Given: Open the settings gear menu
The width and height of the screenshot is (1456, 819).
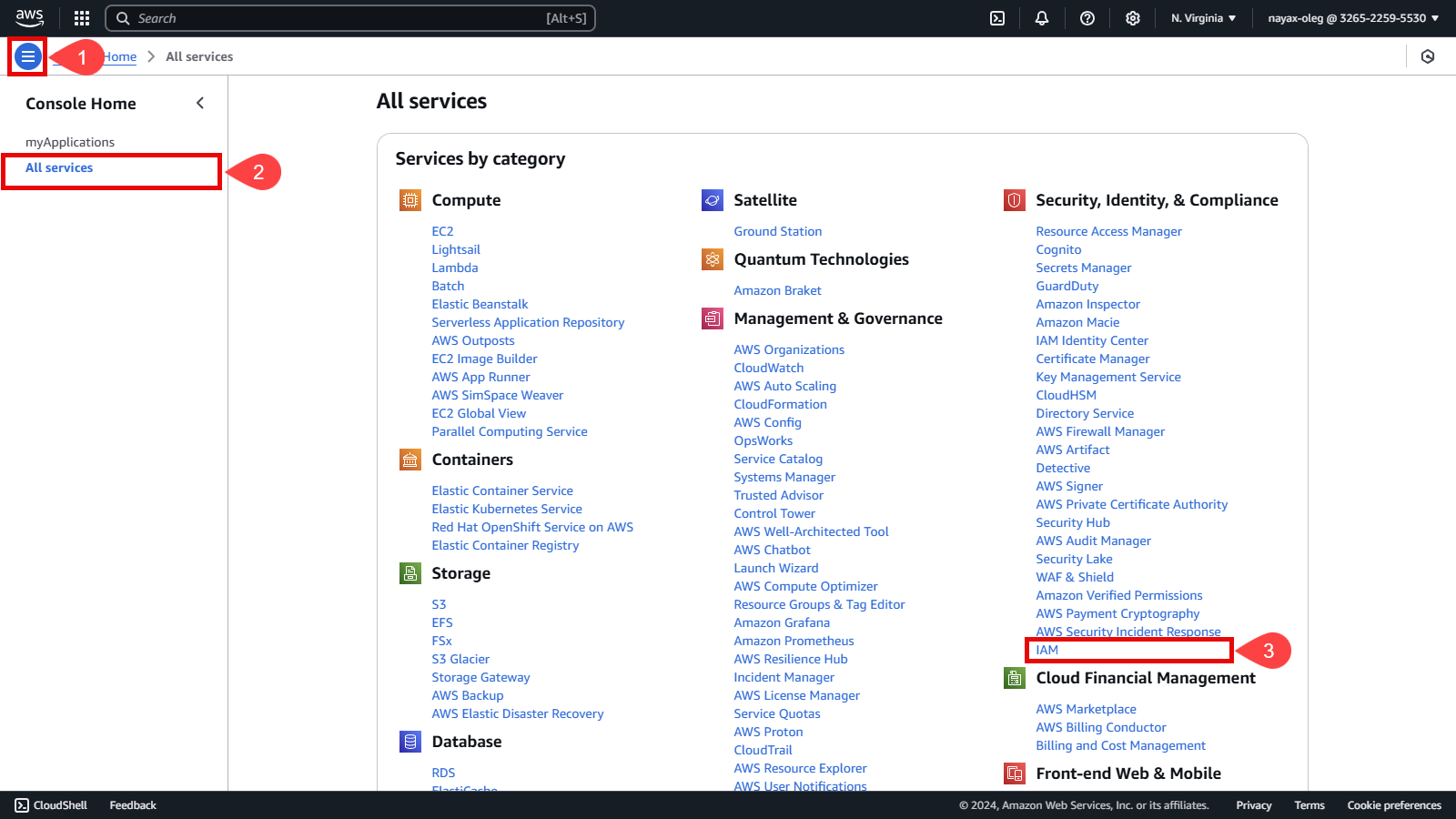Looking at the screenshot, I should coord(1133,18).
